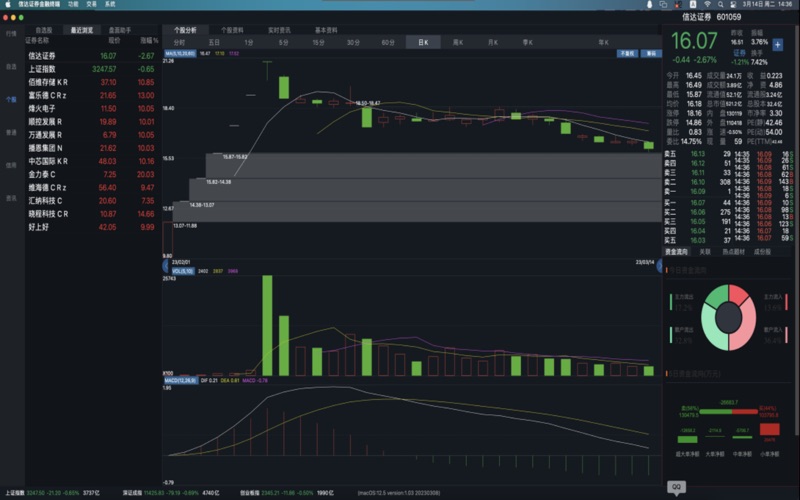The width and height of the screenshot is (800, 500).
Task: Click the QQ penguin icon in the menu bar
Action: 649,4
